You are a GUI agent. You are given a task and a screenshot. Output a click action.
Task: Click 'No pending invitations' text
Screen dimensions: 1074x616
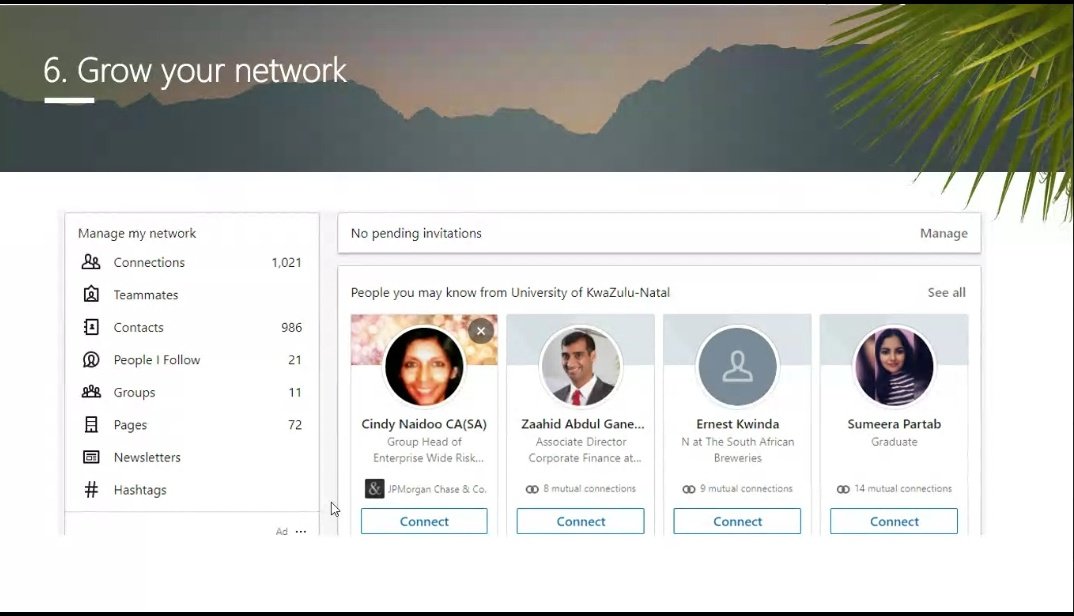(416, 233)
